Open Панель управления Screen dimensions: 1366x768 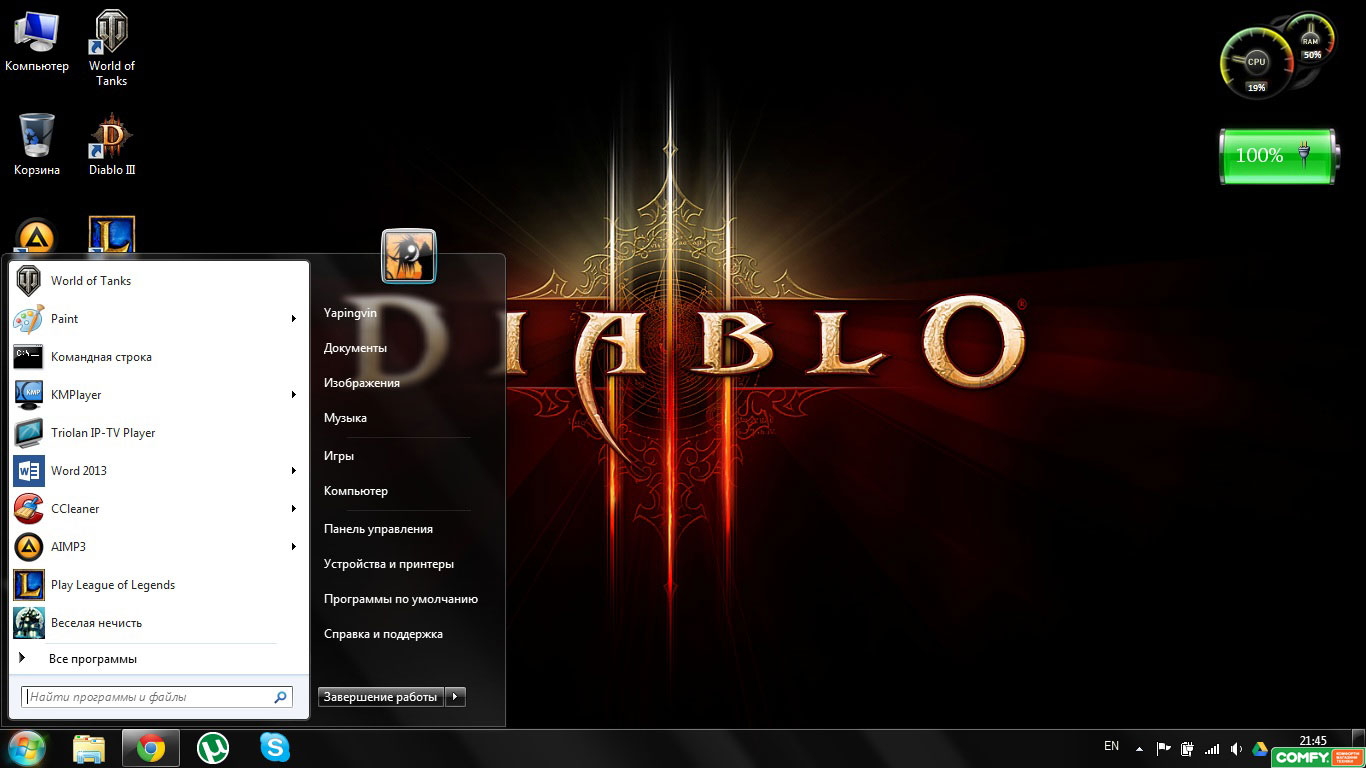coord(378,529)
